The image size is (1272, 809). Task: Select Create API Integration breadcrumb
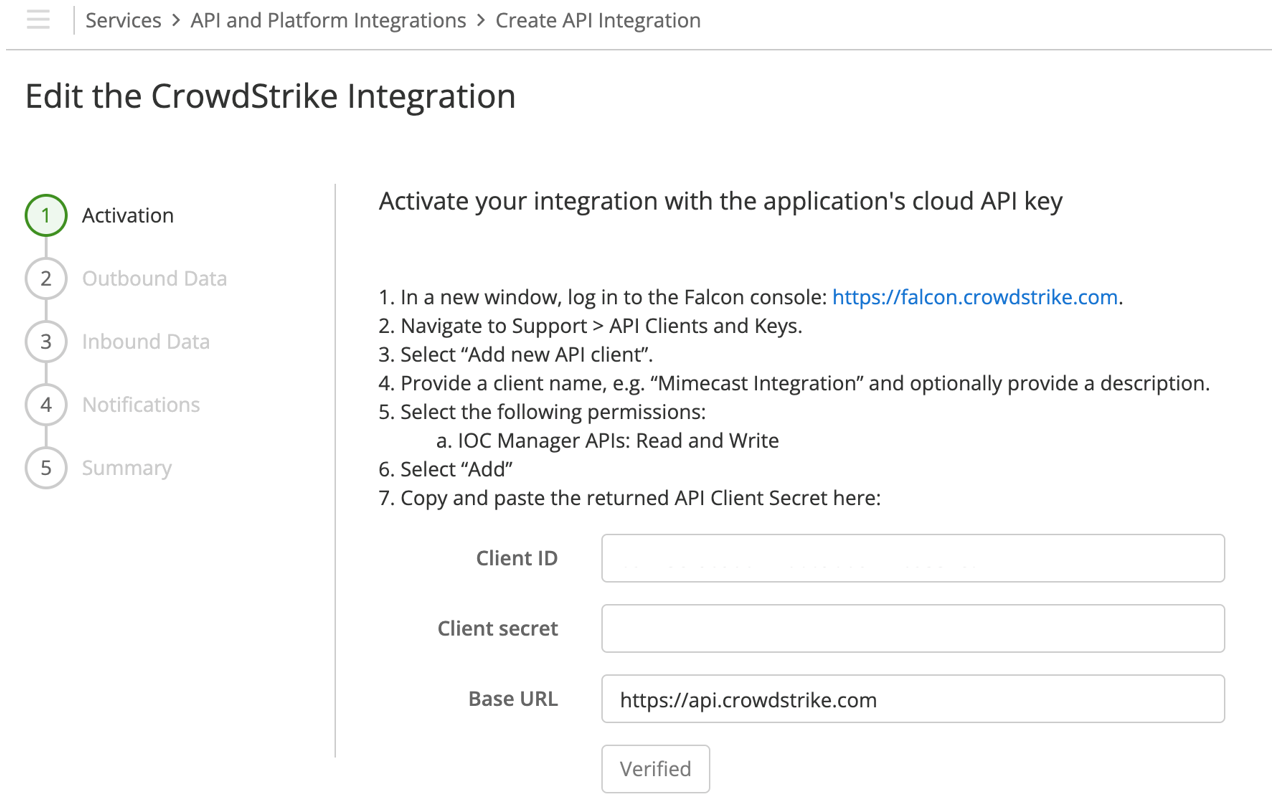tap(597, 20)
